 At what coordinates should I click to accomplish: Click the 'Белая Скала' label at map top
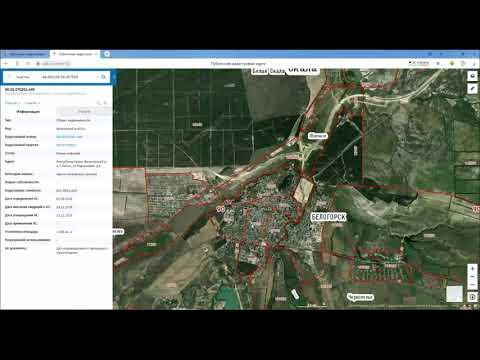(x=269, y=71)
